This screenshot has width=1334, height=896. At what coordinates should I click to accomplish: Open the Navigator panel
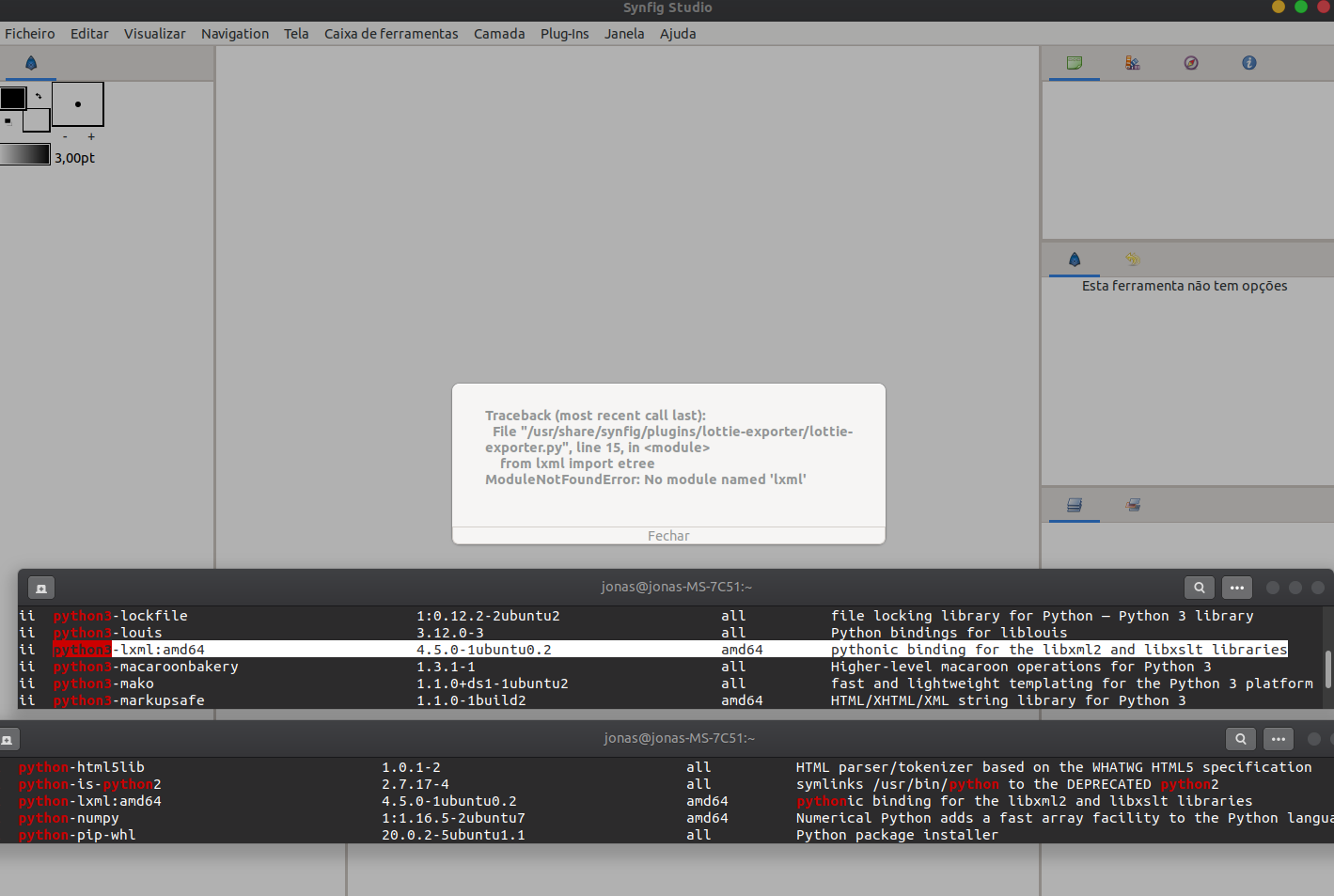coord(1191,63)
